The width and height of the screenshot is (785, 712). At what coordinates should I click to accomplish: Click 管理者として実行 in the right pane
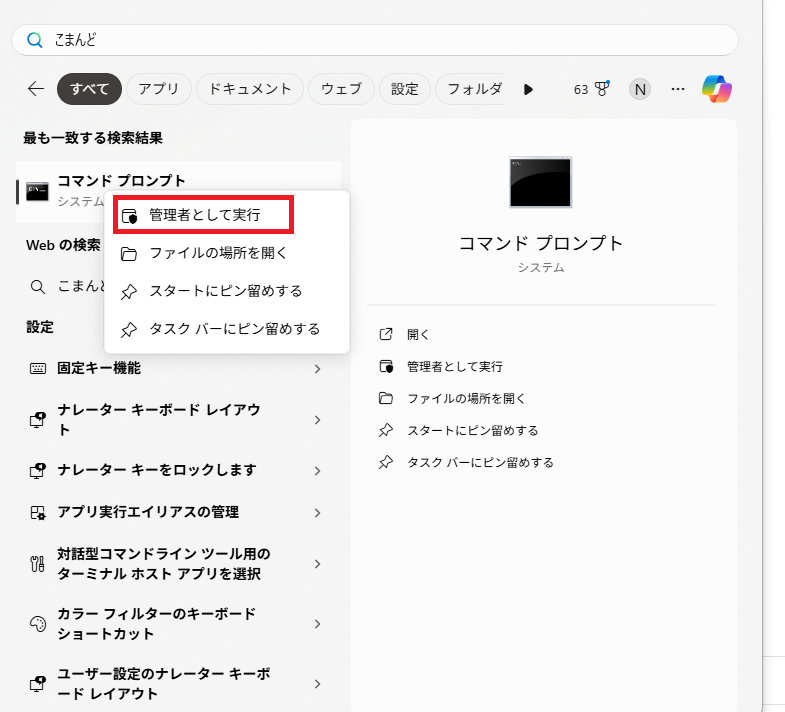tap(454, 366)
